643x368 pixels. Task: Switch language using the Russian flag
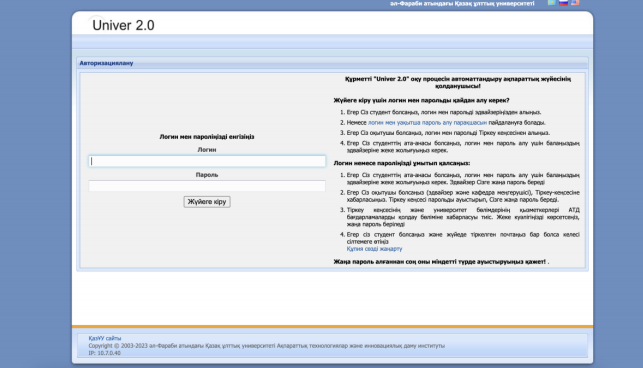pyautogui.click(x=563, y=2)
